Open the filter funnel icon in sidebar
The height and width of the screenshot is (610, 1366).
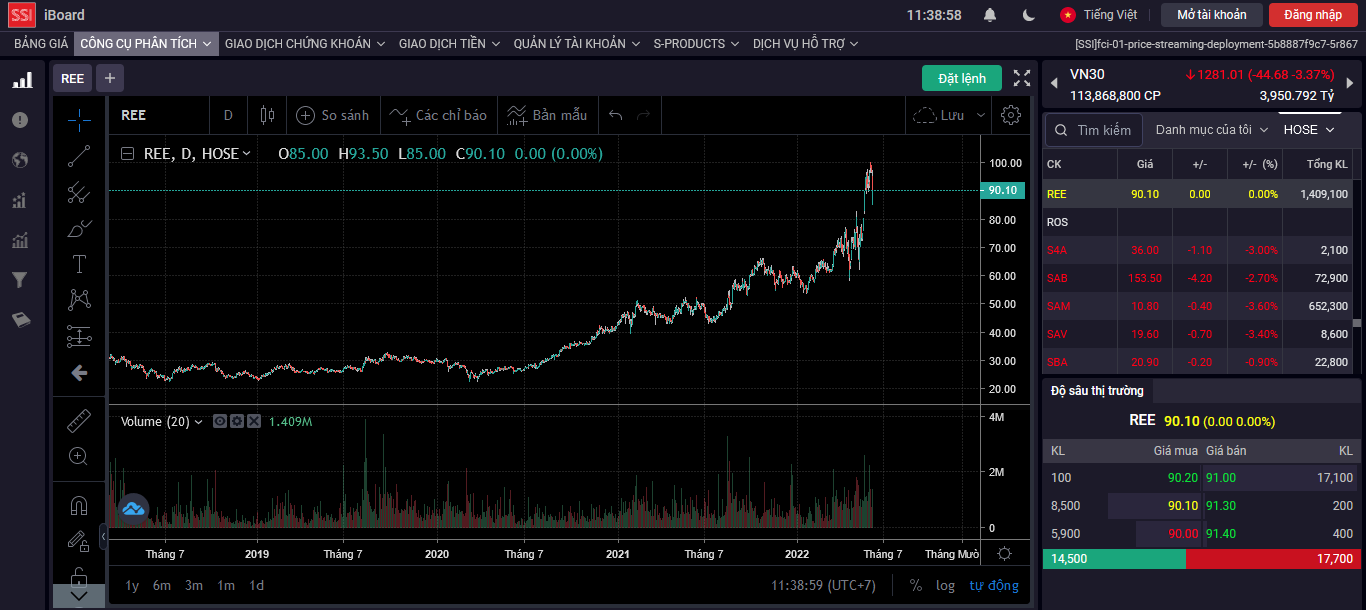(20, 280)
